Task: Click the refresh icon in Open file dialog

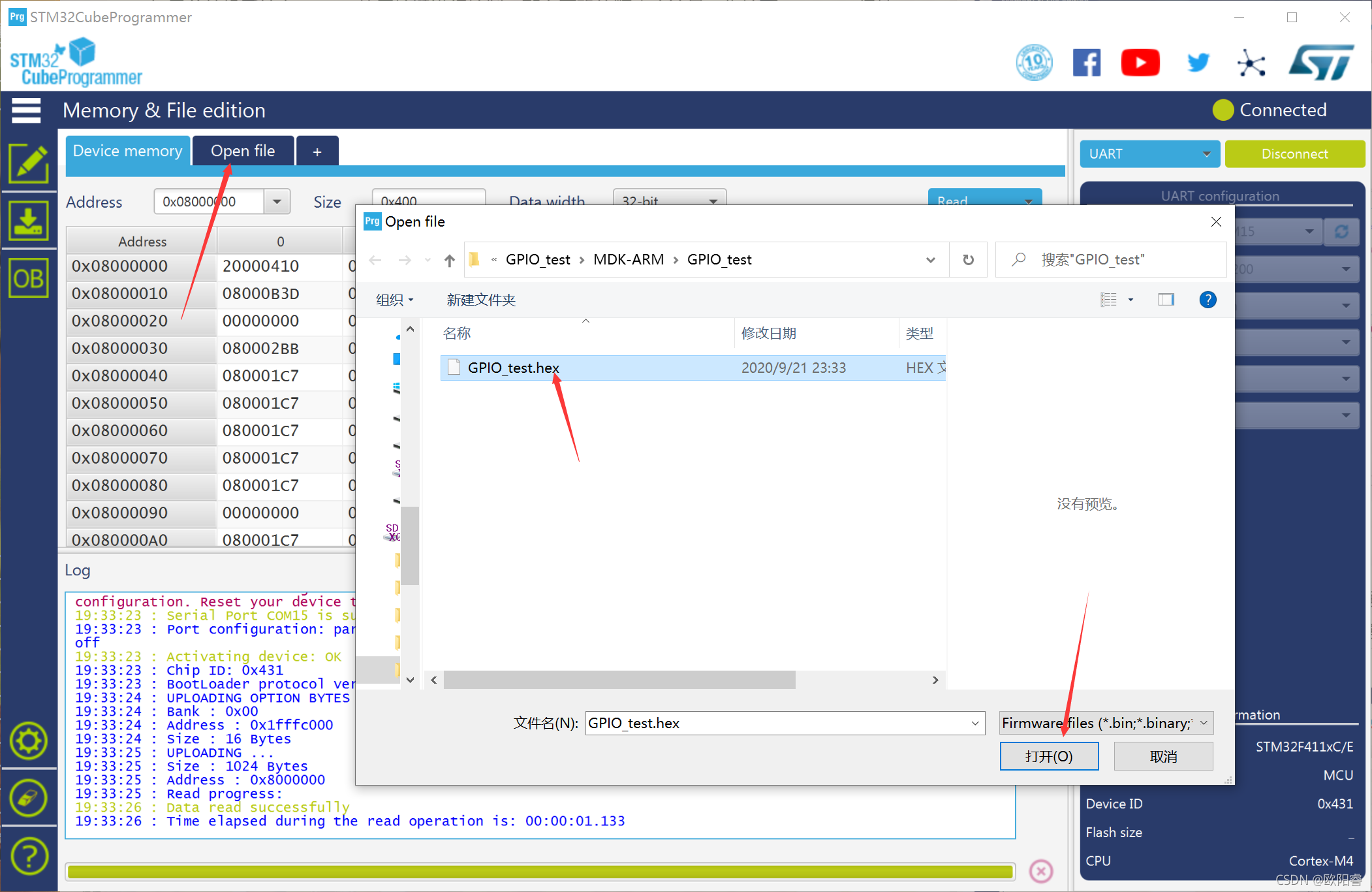Action: 968,260
